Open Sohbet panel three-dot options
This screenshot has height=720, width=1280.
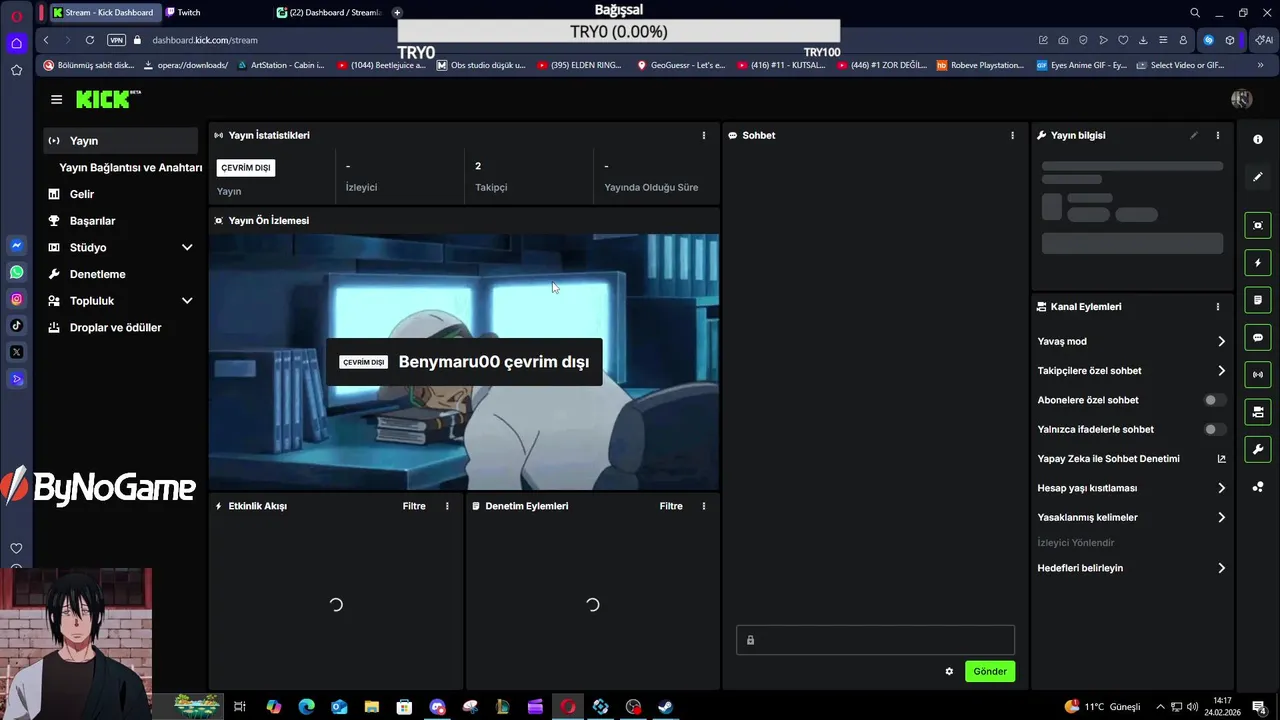click(x=1012, y=135)
